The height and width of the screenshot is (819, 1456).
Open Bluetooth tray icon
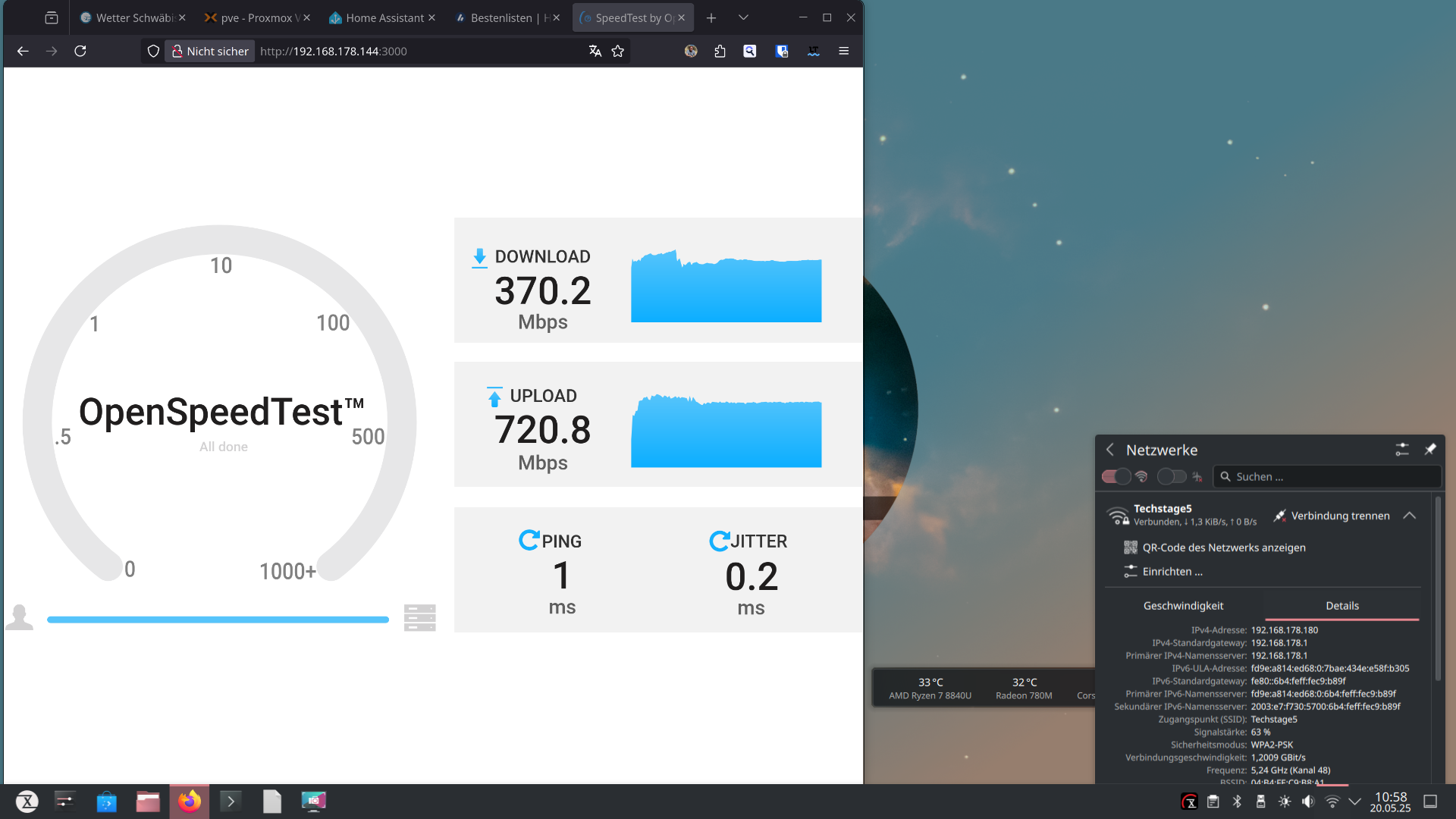click(x=1237, y=802)
